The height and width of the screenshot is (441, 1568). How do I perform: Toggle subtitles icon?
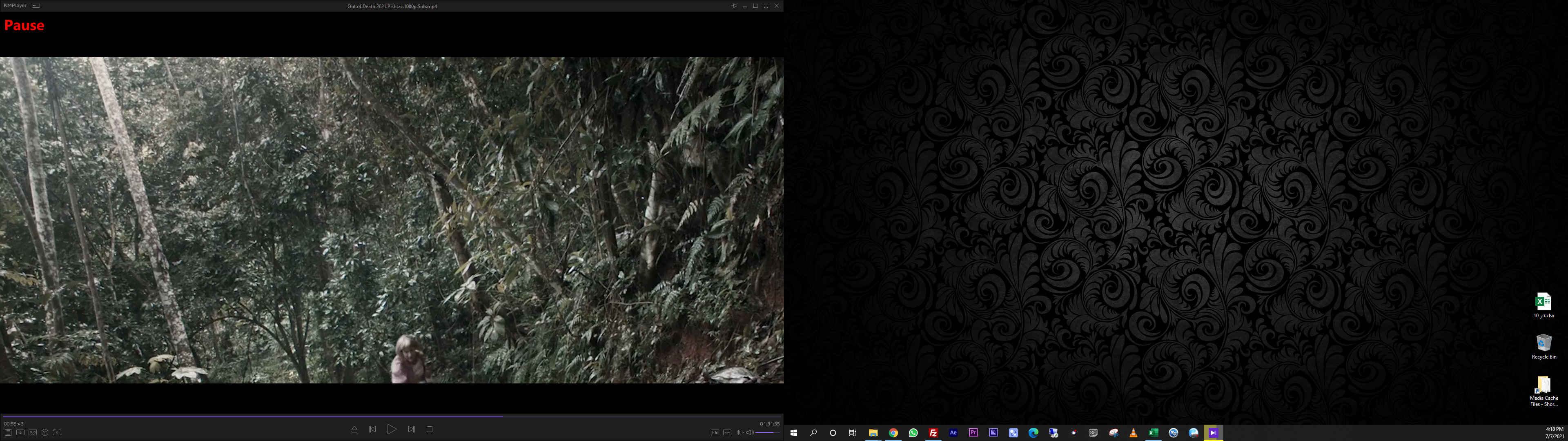pyautogui.click(x=727, y=432)
